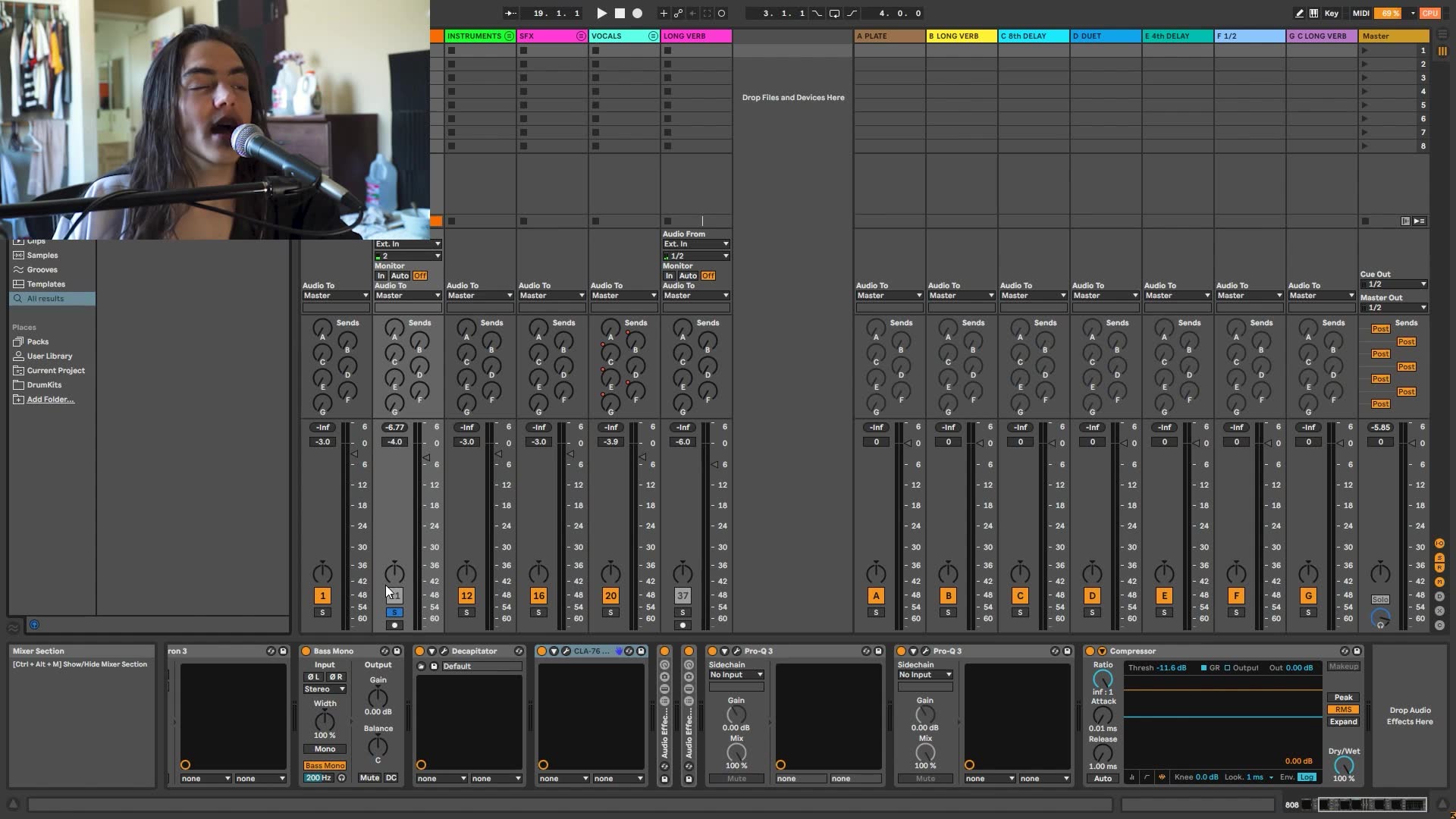The width and height of the screenshot is (1456, 819).
Task: Open LONG VERB Audio From dropdown
Action: pos(695,243)
